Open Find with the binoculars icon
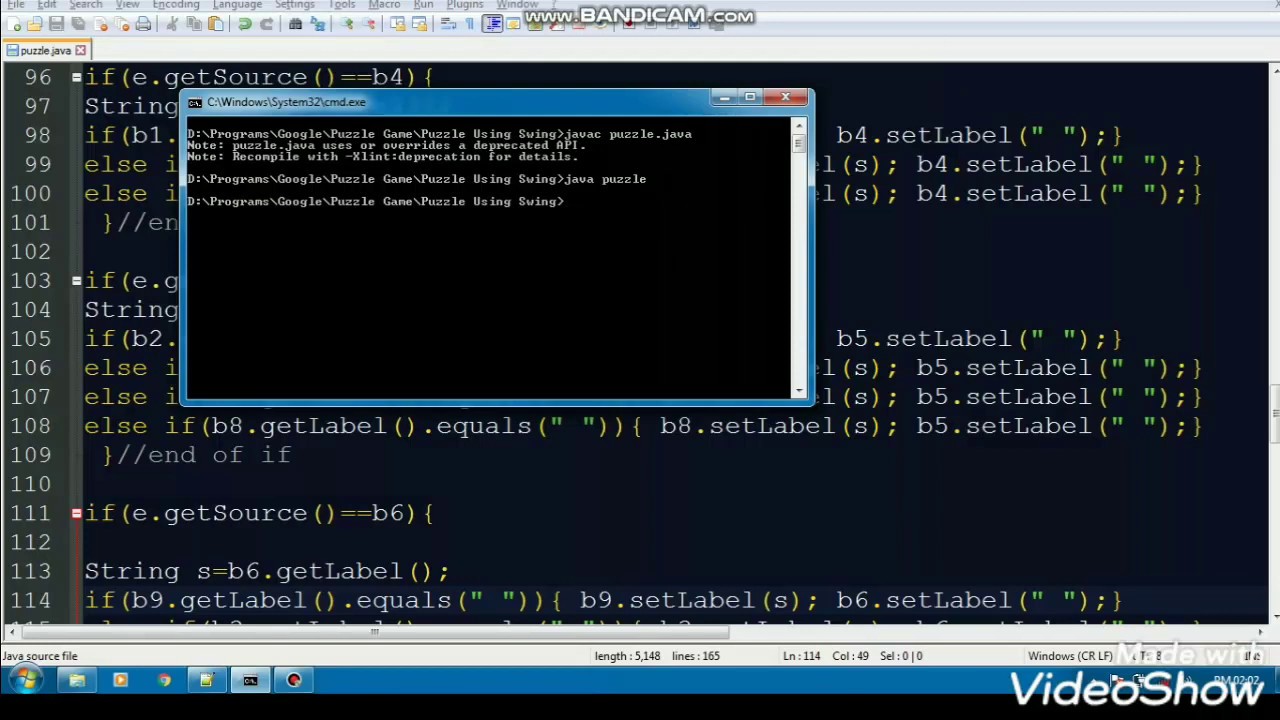Viewport: 1280px width, 720px height. (x=295, y=23)
